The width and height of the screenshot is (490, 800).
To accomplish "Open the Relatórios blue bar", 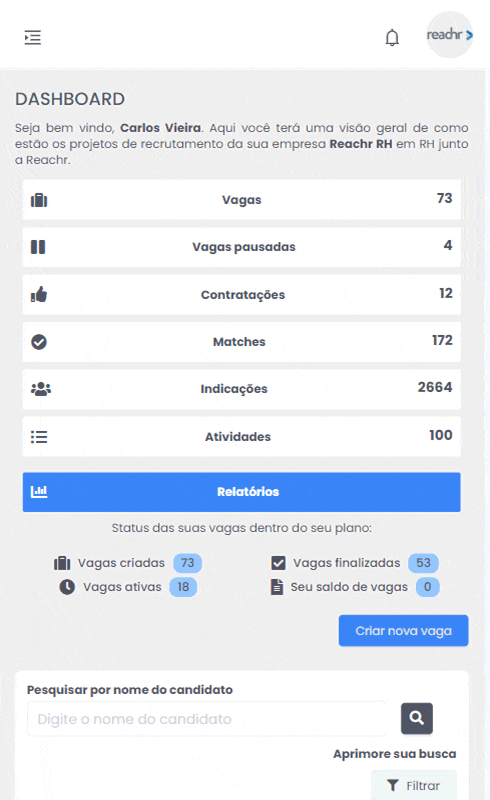I will [241, 492].
